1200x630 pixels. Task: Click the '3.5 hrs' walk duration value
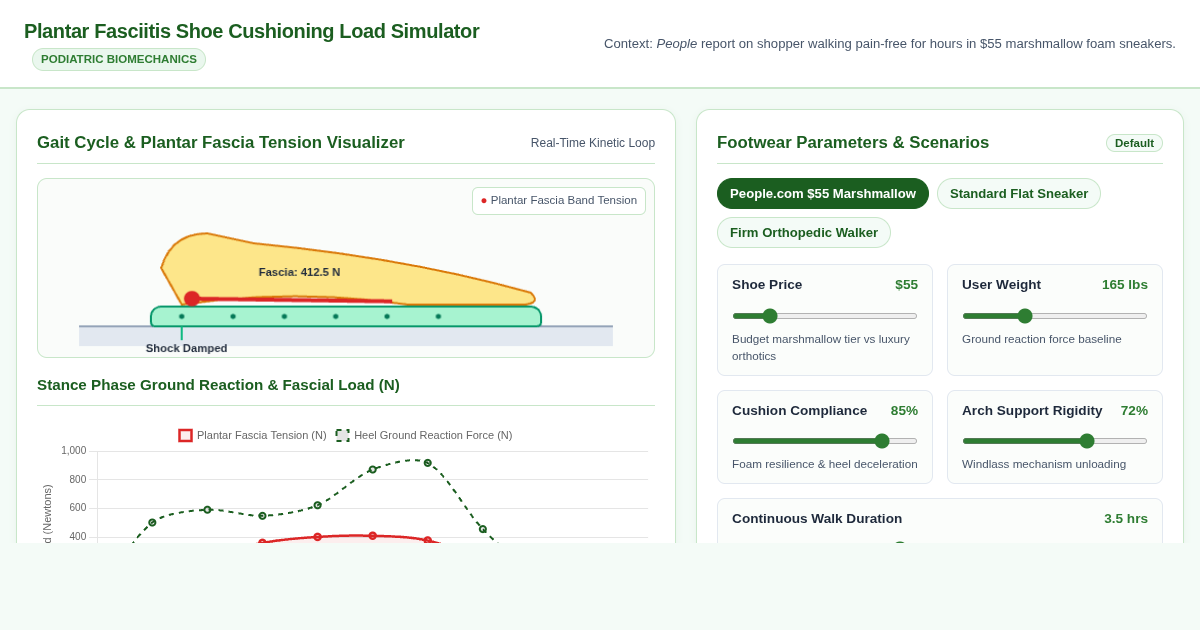[x=1126, y=518]
